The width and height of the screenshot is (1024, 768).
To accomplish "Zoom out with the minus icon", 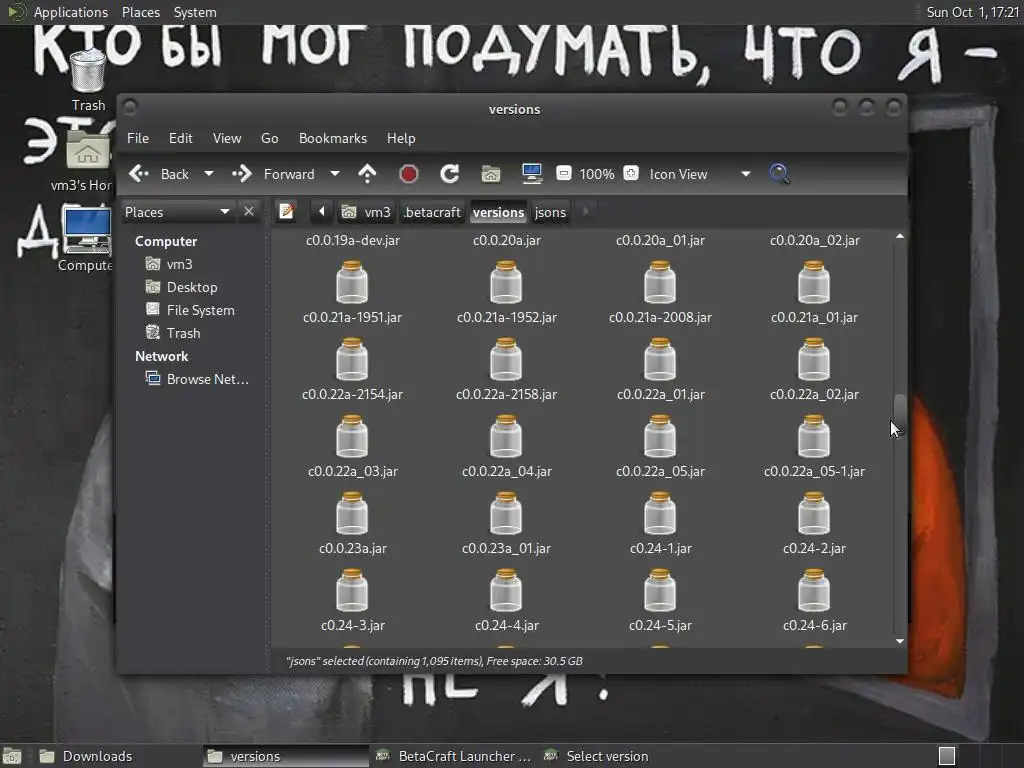I will [563, 173].
